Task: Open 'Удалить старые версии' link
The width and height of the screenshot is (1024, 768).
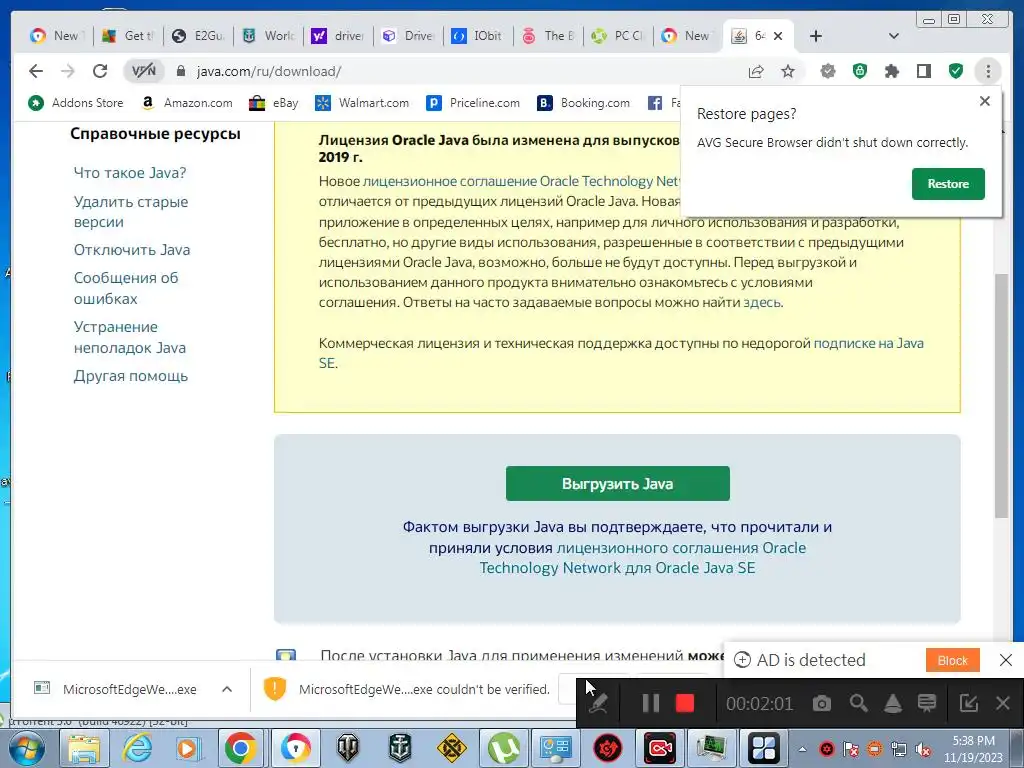Action: pyautogui.click(x=131, y=212)
